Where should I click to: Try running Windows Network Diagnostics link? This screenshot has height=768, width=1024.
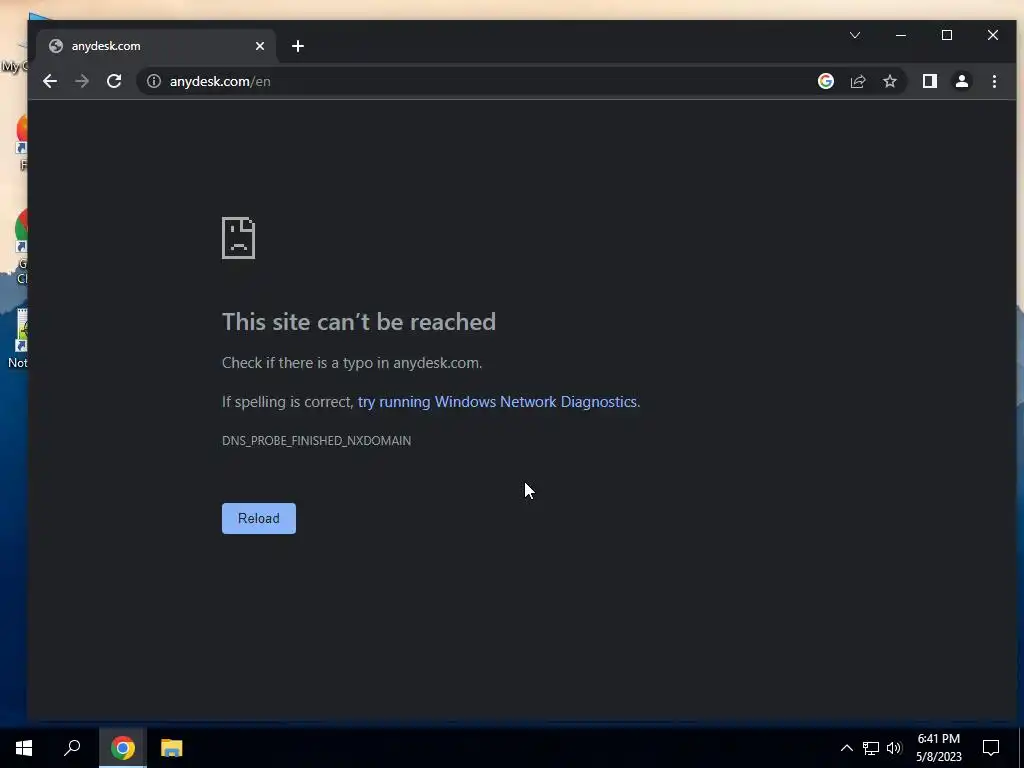pos(497,402)
